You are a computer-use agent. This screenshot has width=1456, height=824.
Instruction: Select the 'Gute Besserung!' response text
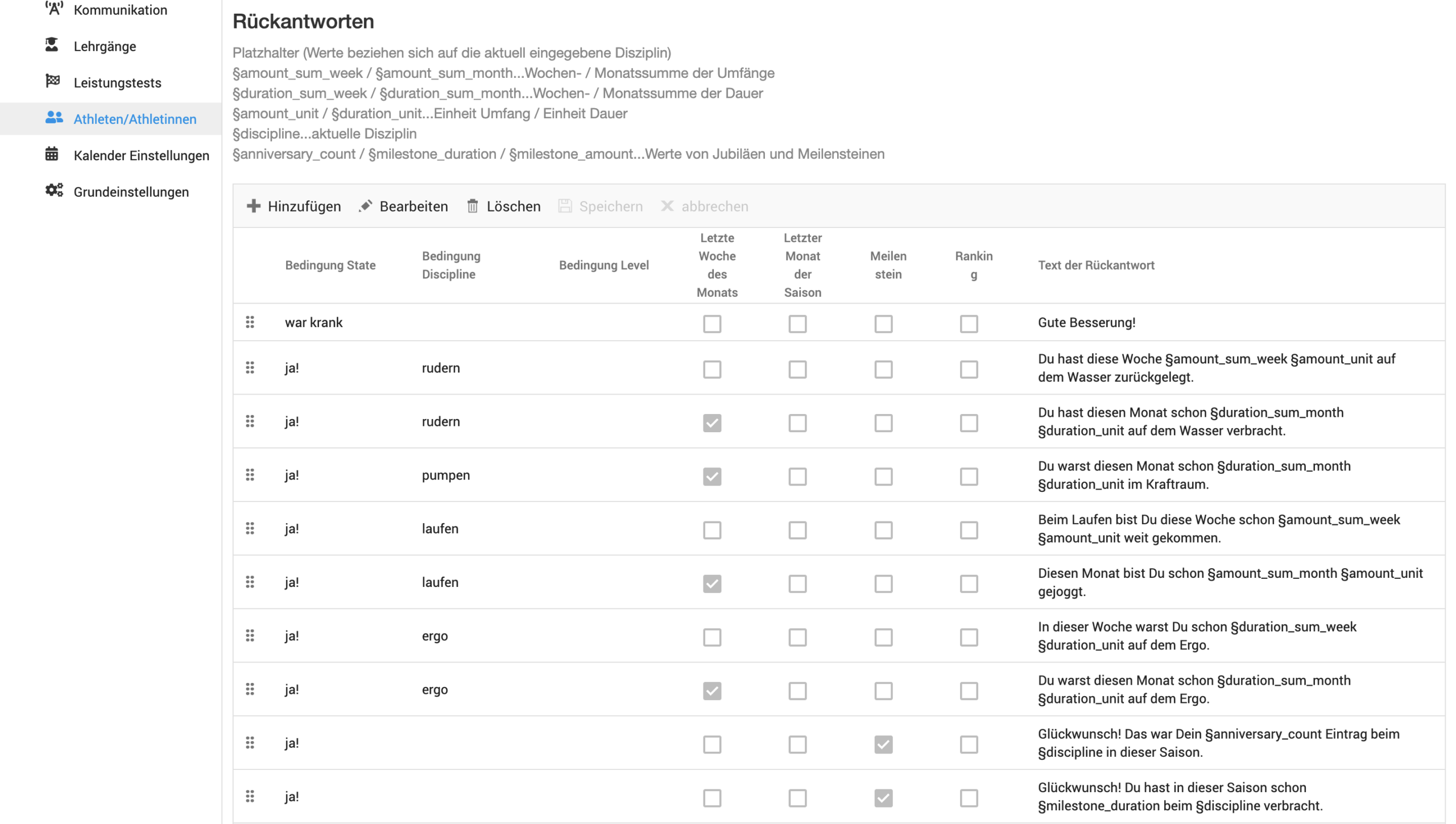point(1086,322)
